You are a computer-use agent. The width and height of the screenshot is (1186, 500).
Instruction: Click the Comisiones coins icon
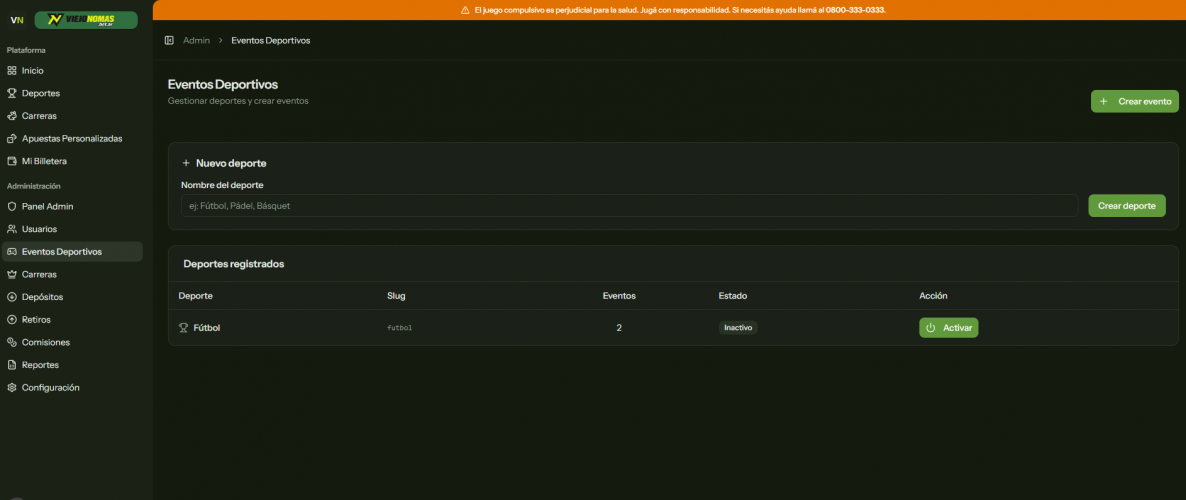tap(11, 342)
